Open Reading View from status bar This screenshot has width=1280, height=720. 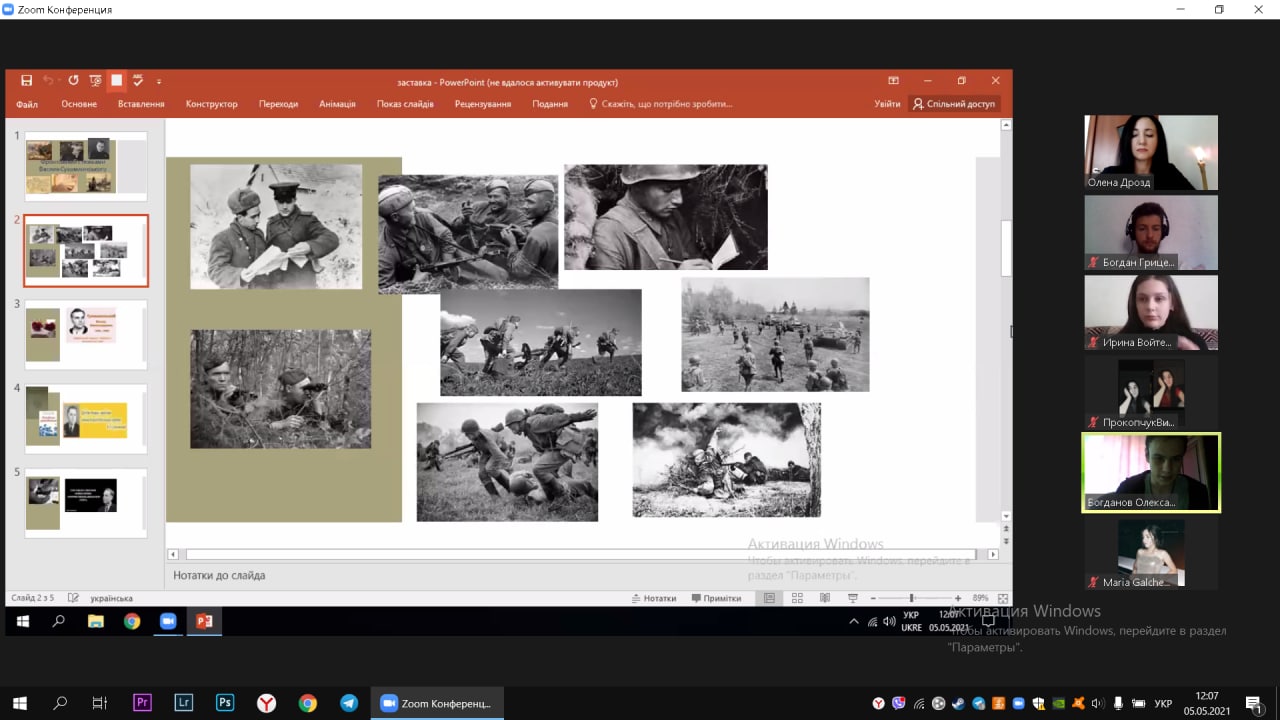click(x=825, y=598)
